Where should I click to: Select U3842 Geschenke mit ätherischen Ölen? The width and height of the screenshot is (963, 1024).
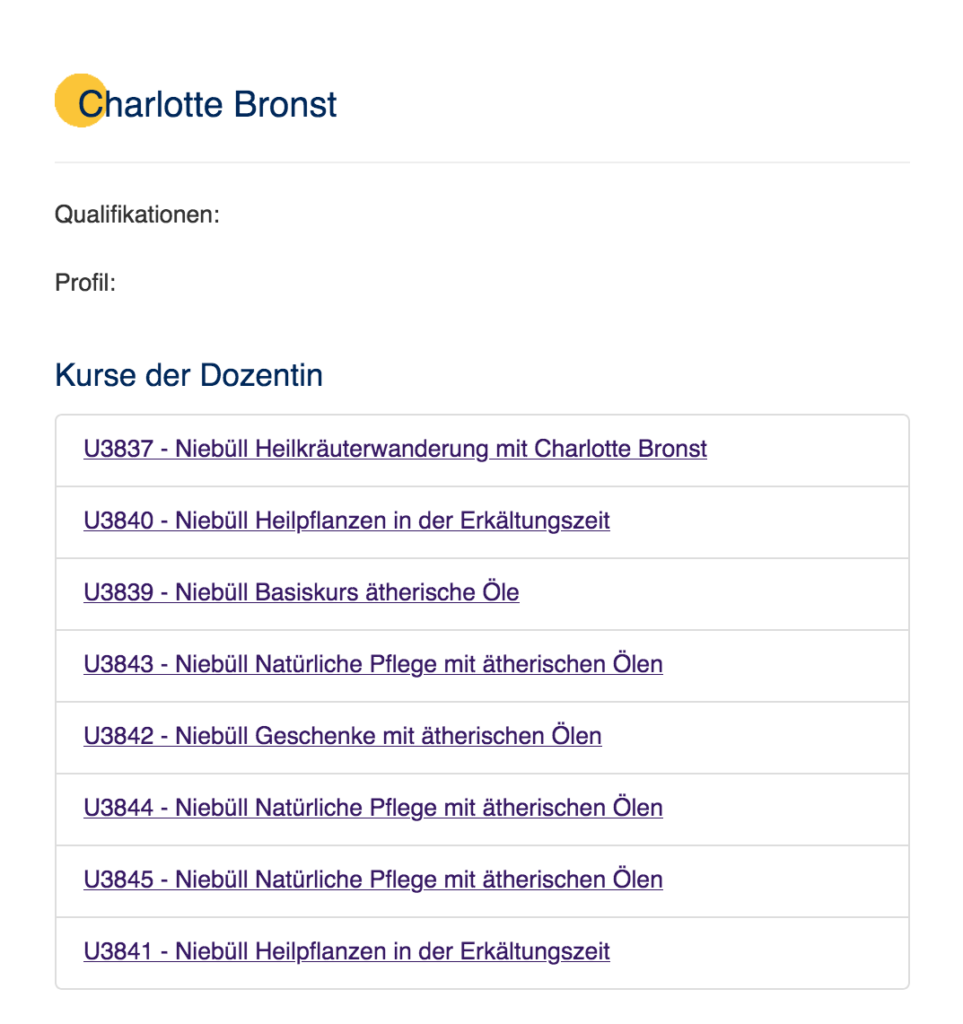[342, 737]
